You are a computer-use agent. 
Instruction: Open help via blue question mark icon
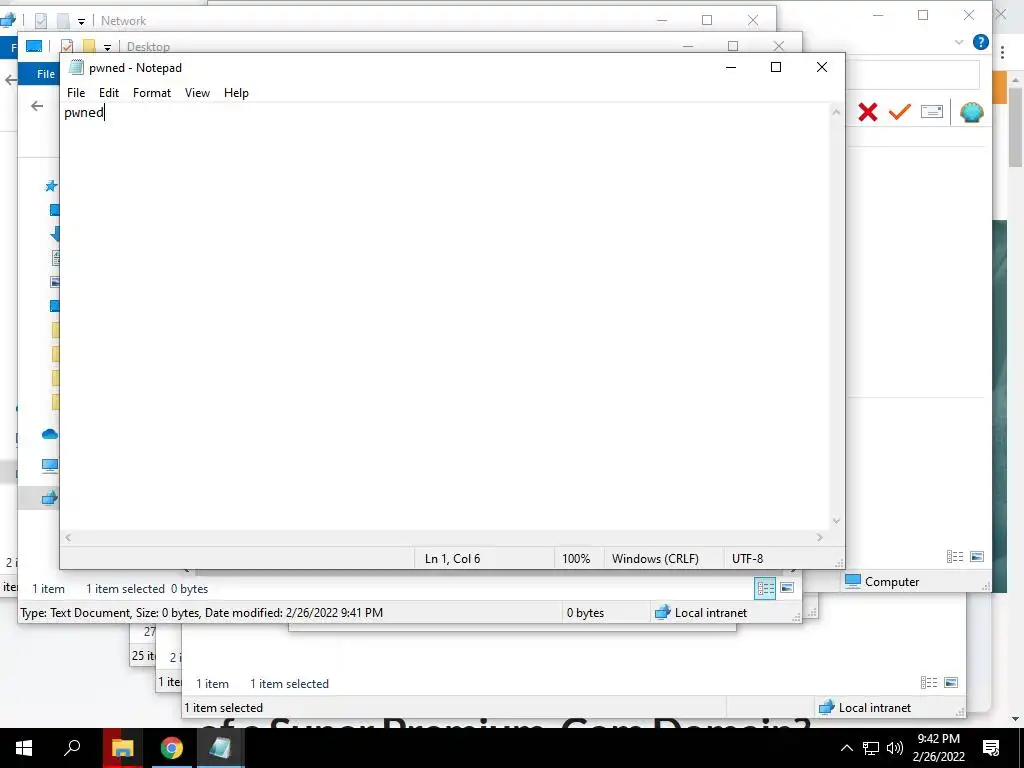pyautogui.click(x=980, y=42)
